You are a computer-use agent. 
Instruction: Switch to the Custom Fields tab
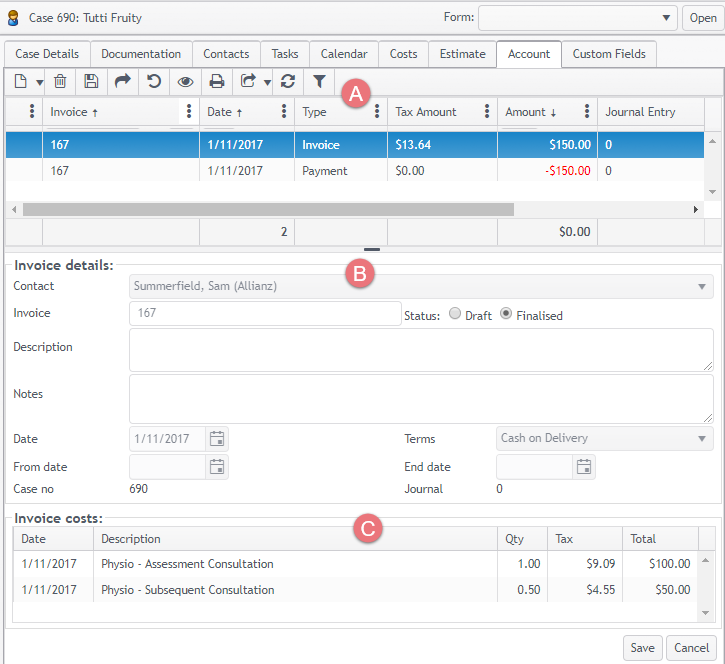pos(608,54)
